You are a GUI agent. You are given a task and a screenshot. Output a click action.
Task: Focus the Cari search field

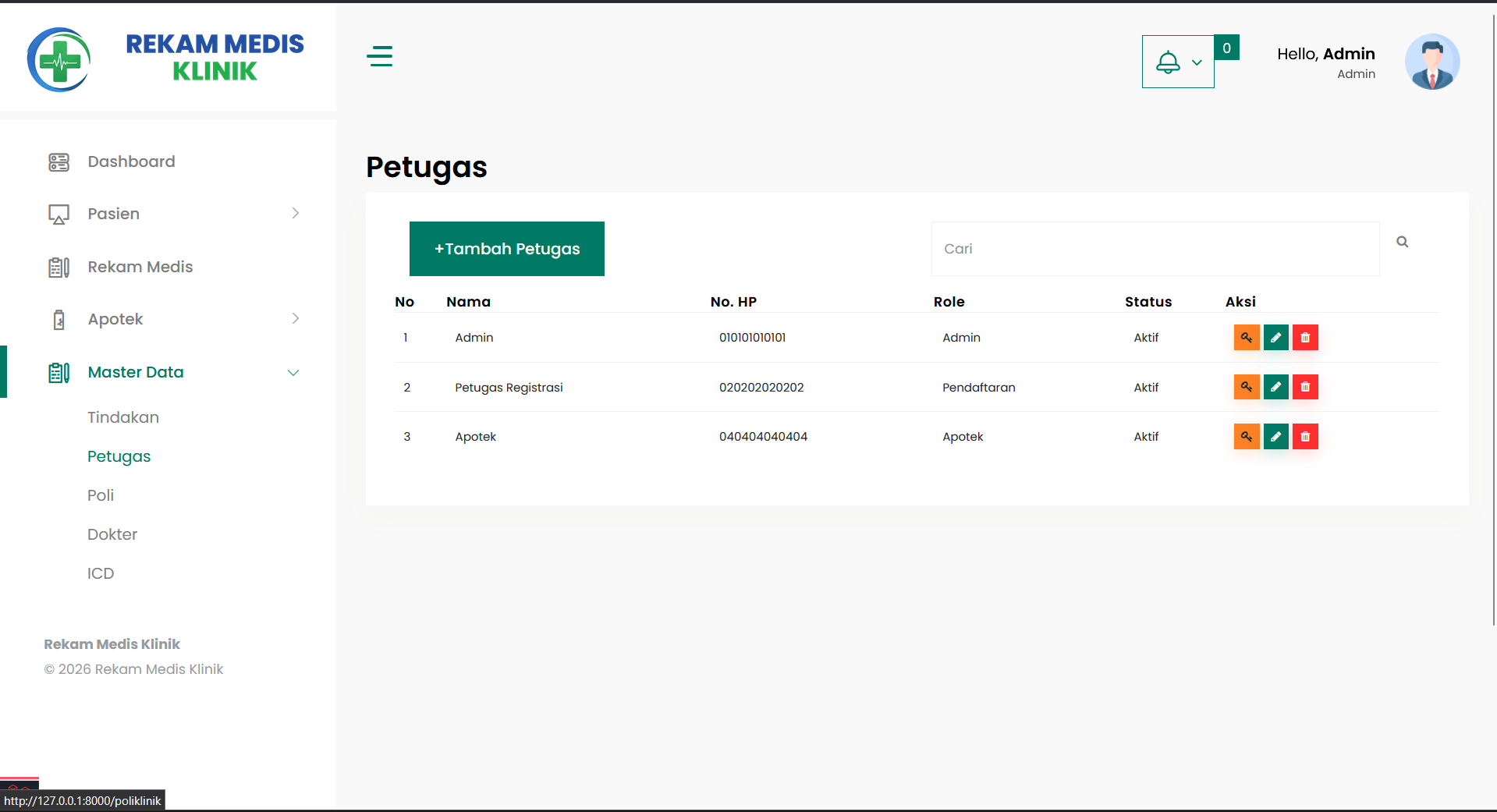coord(1155,249)
